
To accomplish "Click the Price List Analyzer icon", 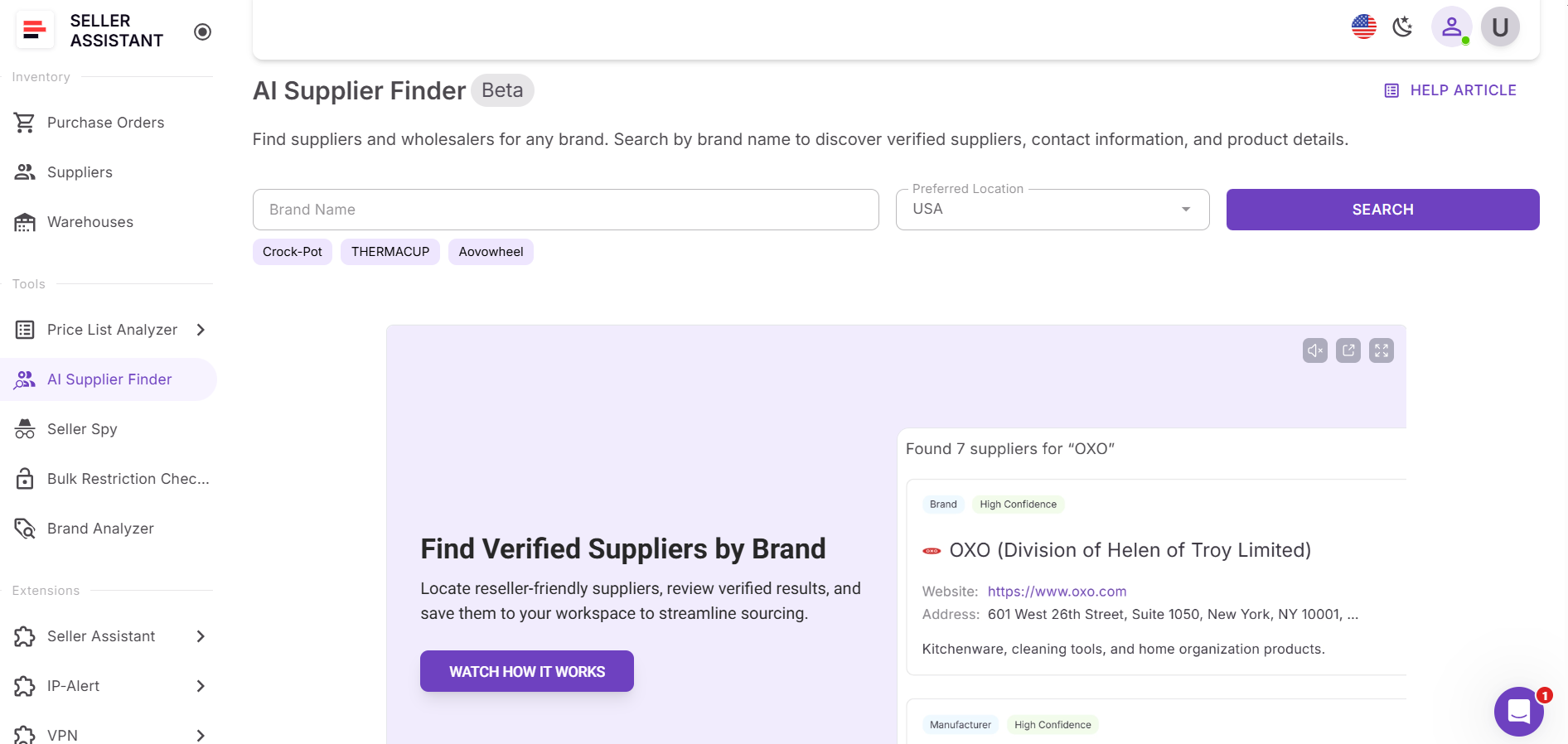I will pyautogui.click(x=24, y=330).
